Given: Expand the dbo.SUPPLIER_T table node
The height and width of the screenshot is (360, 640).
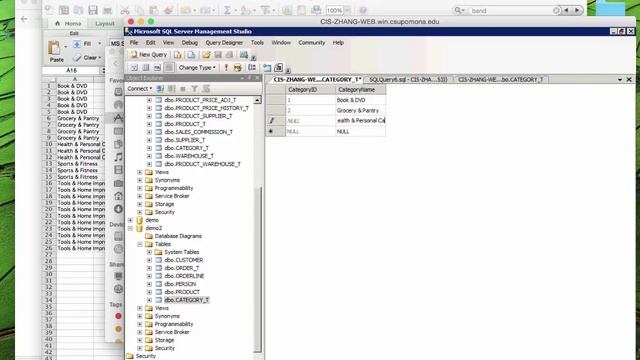Looking at the screenshot, I should pos(149,140).
